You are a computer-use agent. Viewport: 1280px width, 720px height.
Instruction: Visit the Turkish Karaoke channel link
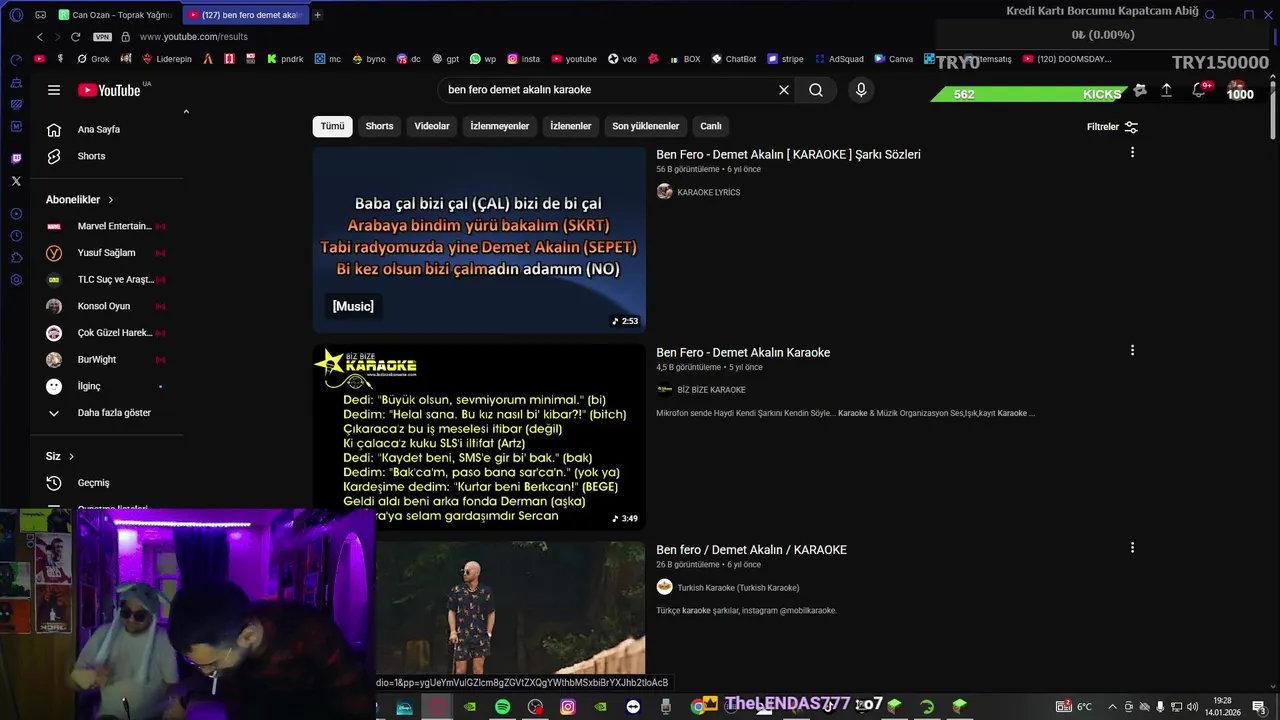tap(738, 588)
